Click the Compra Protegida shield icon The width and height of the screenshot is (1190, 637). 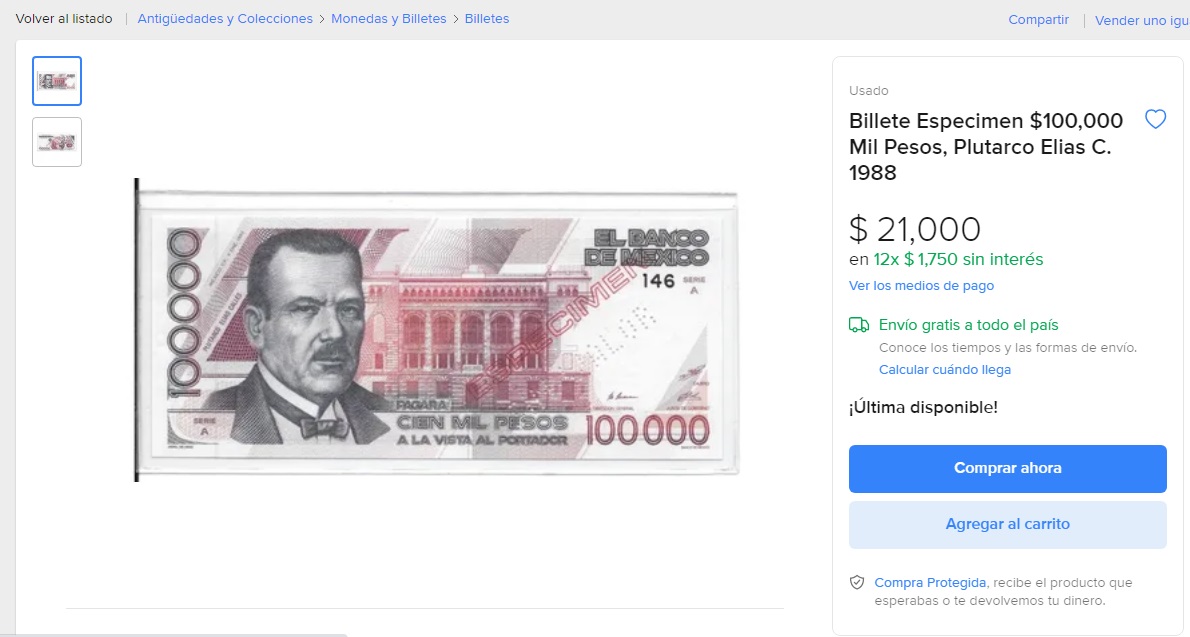click(x=857, y=582)
